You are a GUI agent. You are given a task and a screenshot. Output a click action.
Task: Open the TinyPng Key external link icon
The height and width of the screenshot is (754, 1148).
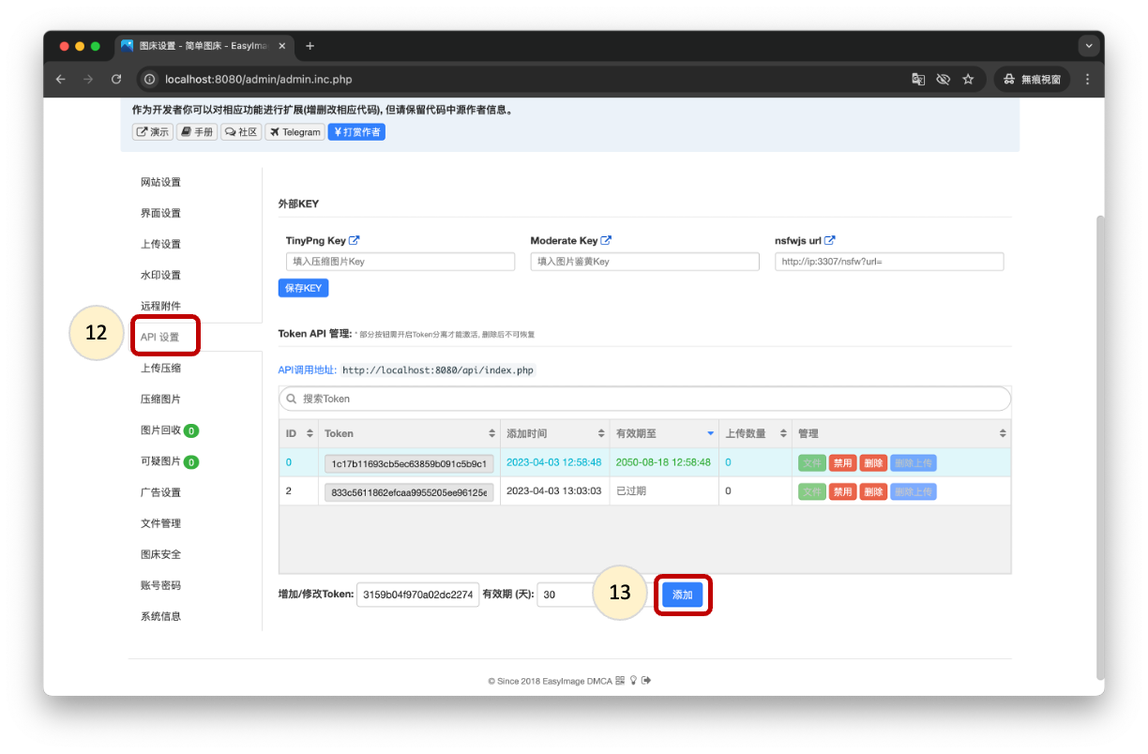354,240
